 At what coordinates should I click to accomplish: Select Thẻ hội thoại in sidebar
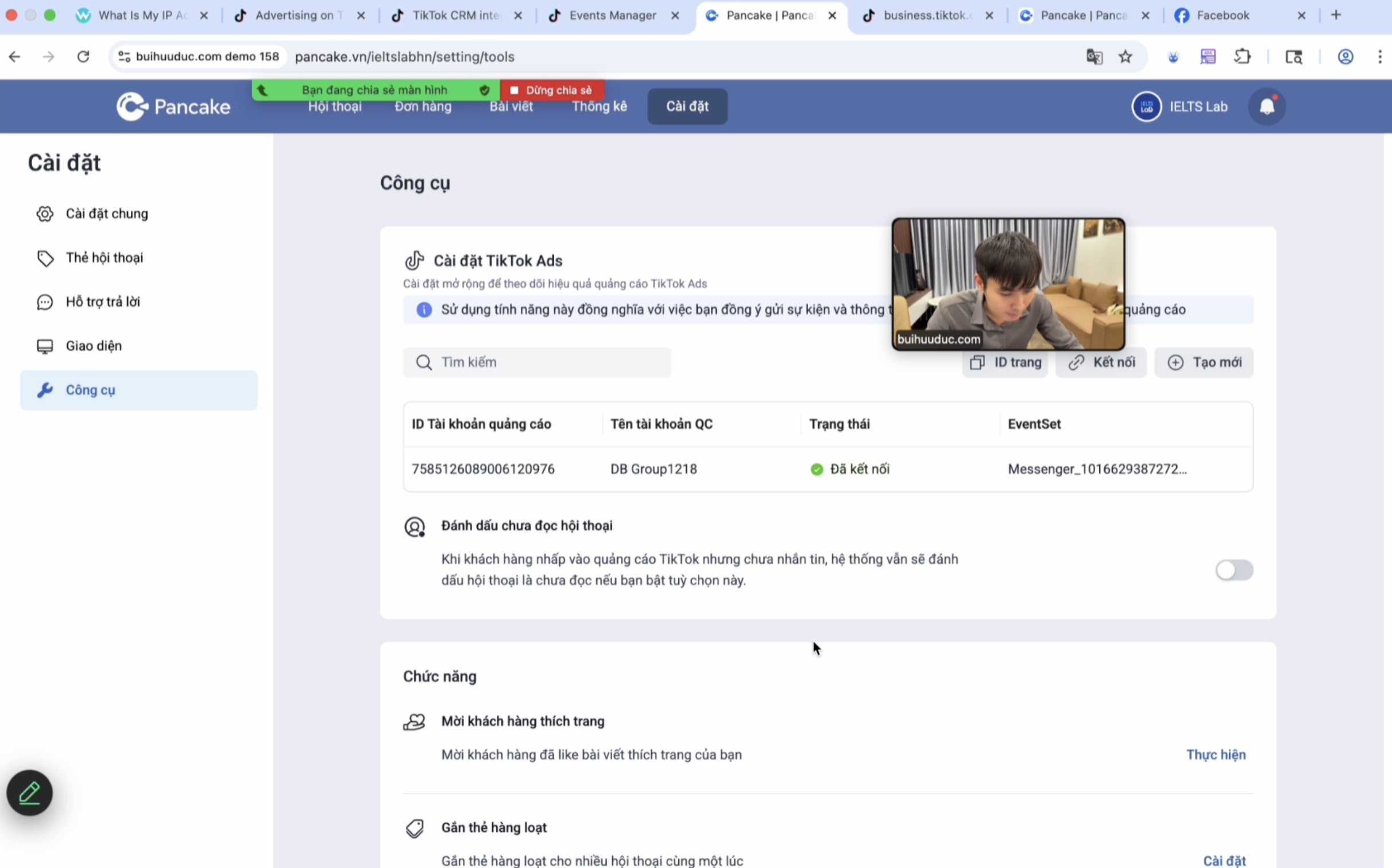tap(104, 258)
